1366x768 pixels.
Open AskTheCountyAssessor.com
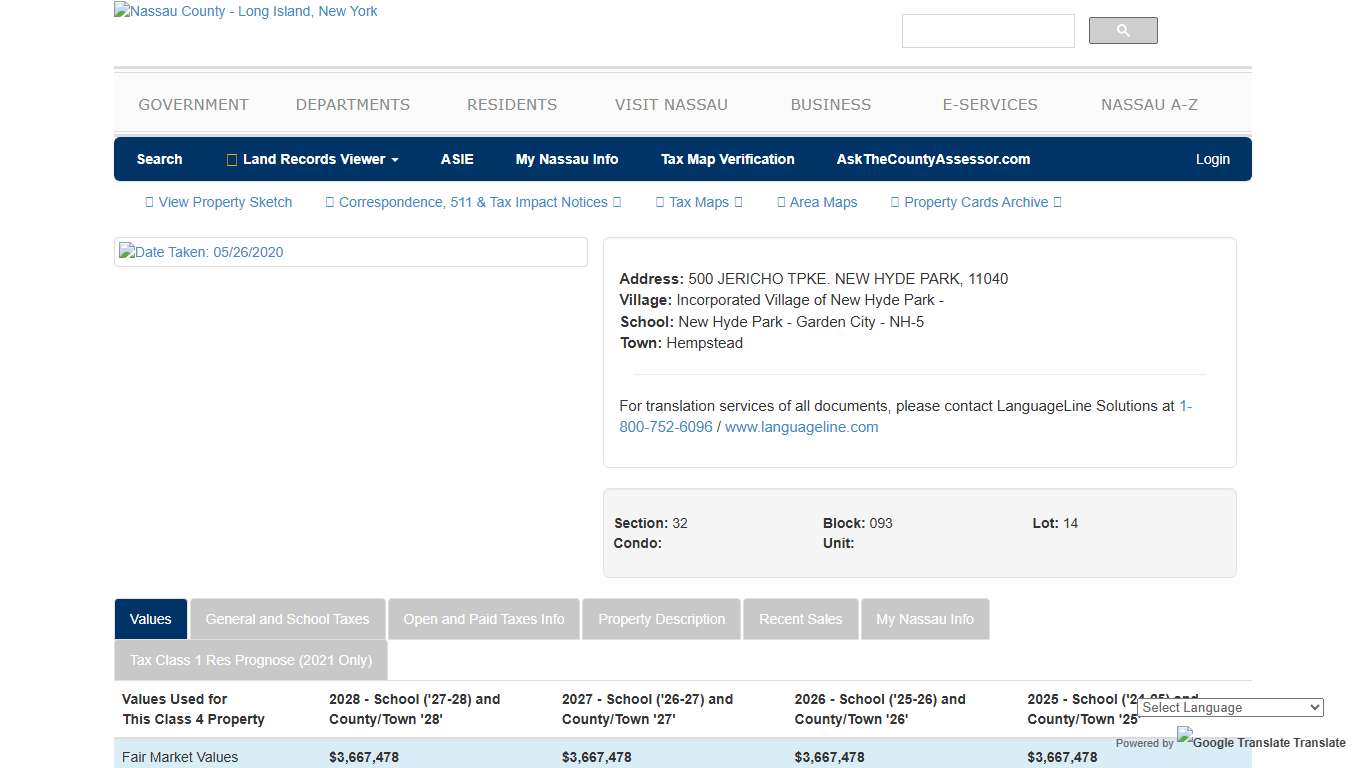point(933,159)
